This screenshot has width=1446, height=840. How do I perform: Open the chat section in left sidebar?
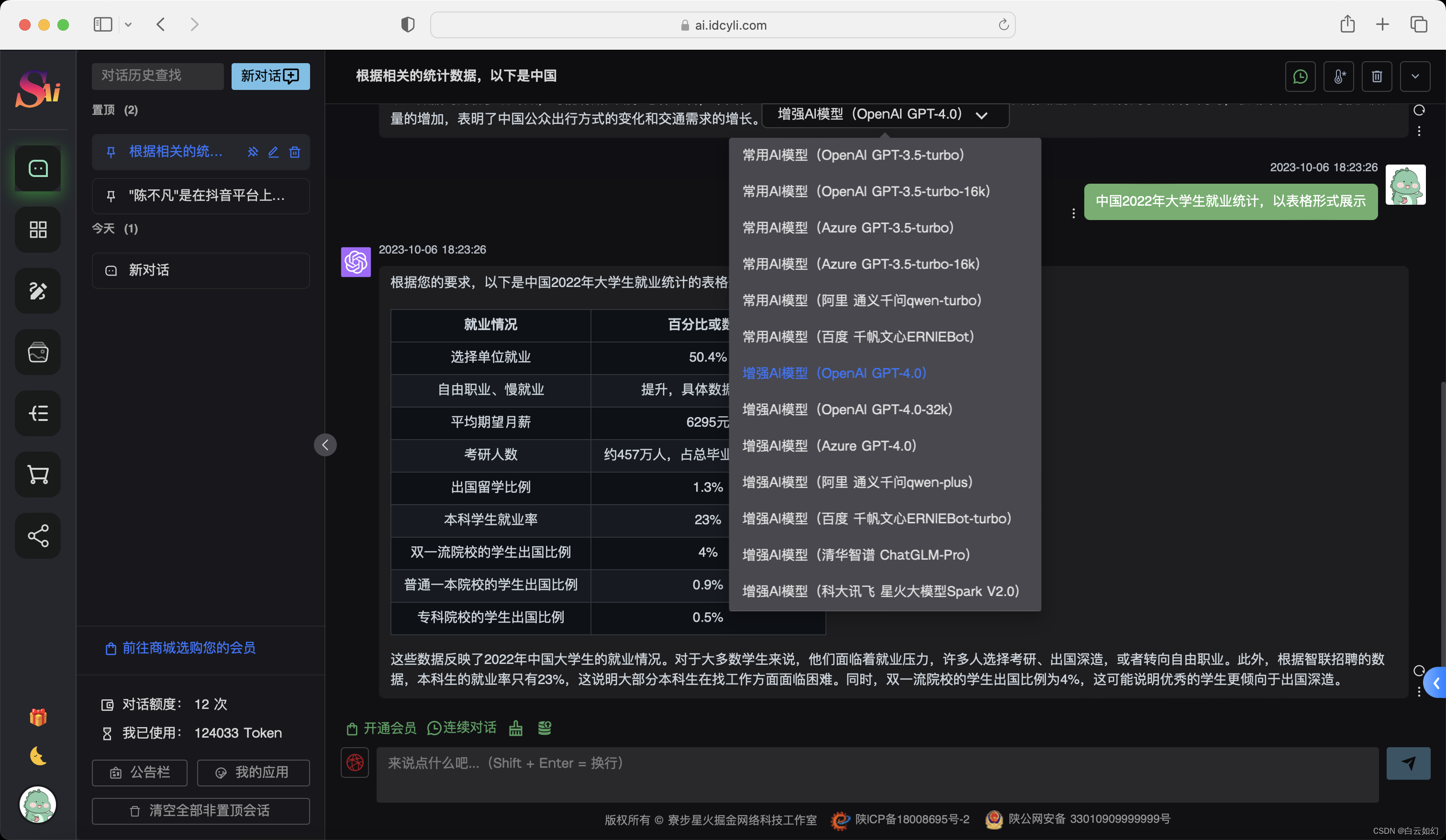point(38,169)
